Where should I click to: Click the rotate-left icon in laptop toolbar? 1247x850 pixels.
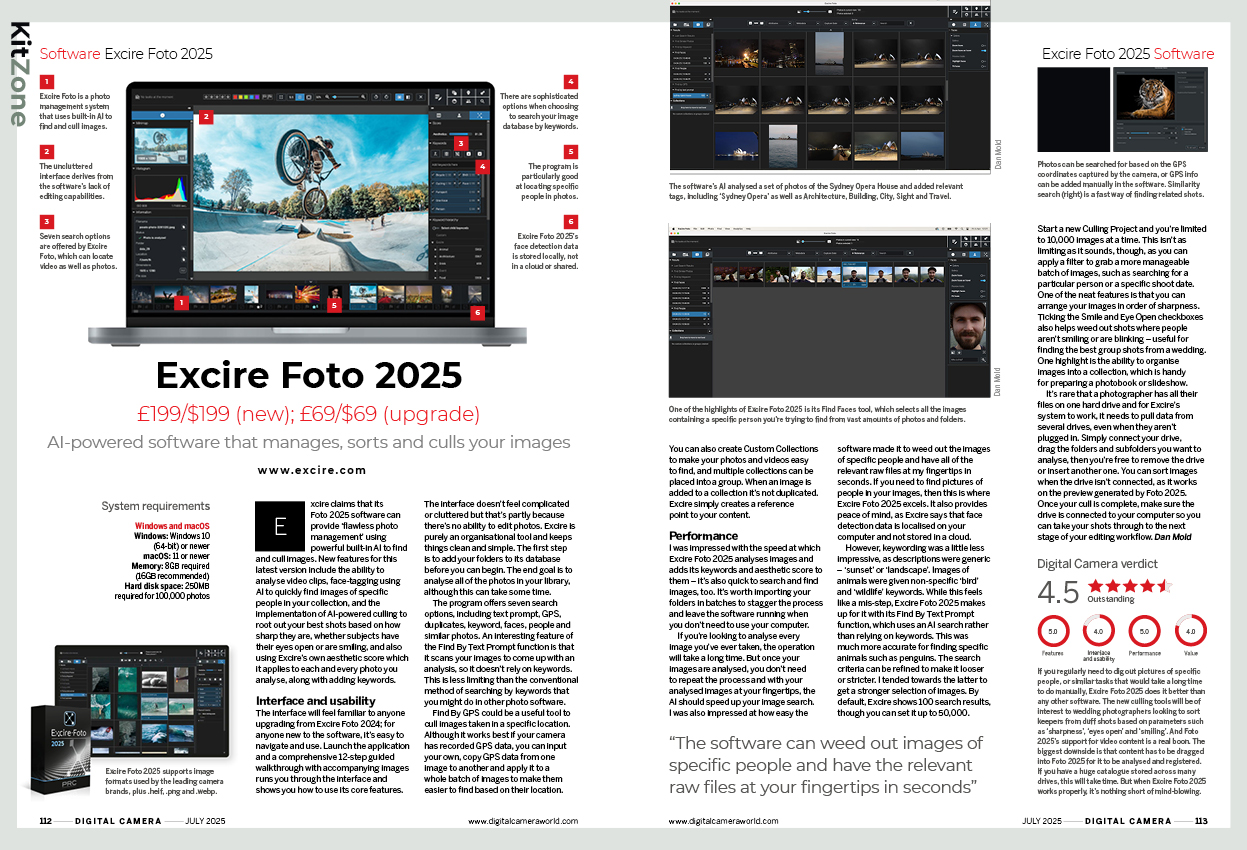pyautogui.click(x=376, y=97)
